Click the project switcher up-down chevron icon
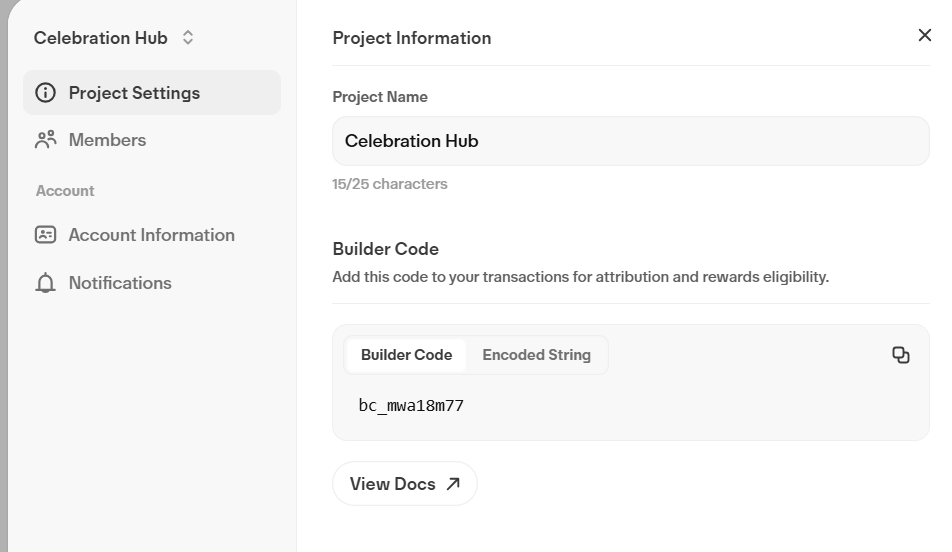Image resolution: width=952 pixels, height=552 pixels. (x=188, y=38)
